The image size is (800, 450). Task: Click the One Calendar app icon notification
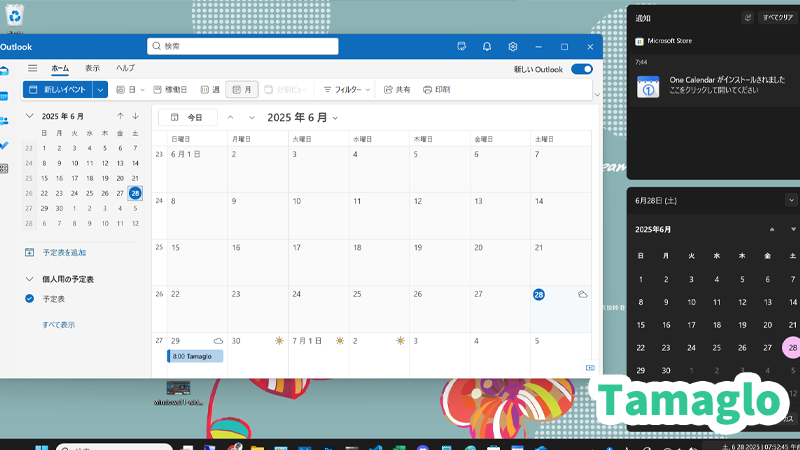(648, 87)
